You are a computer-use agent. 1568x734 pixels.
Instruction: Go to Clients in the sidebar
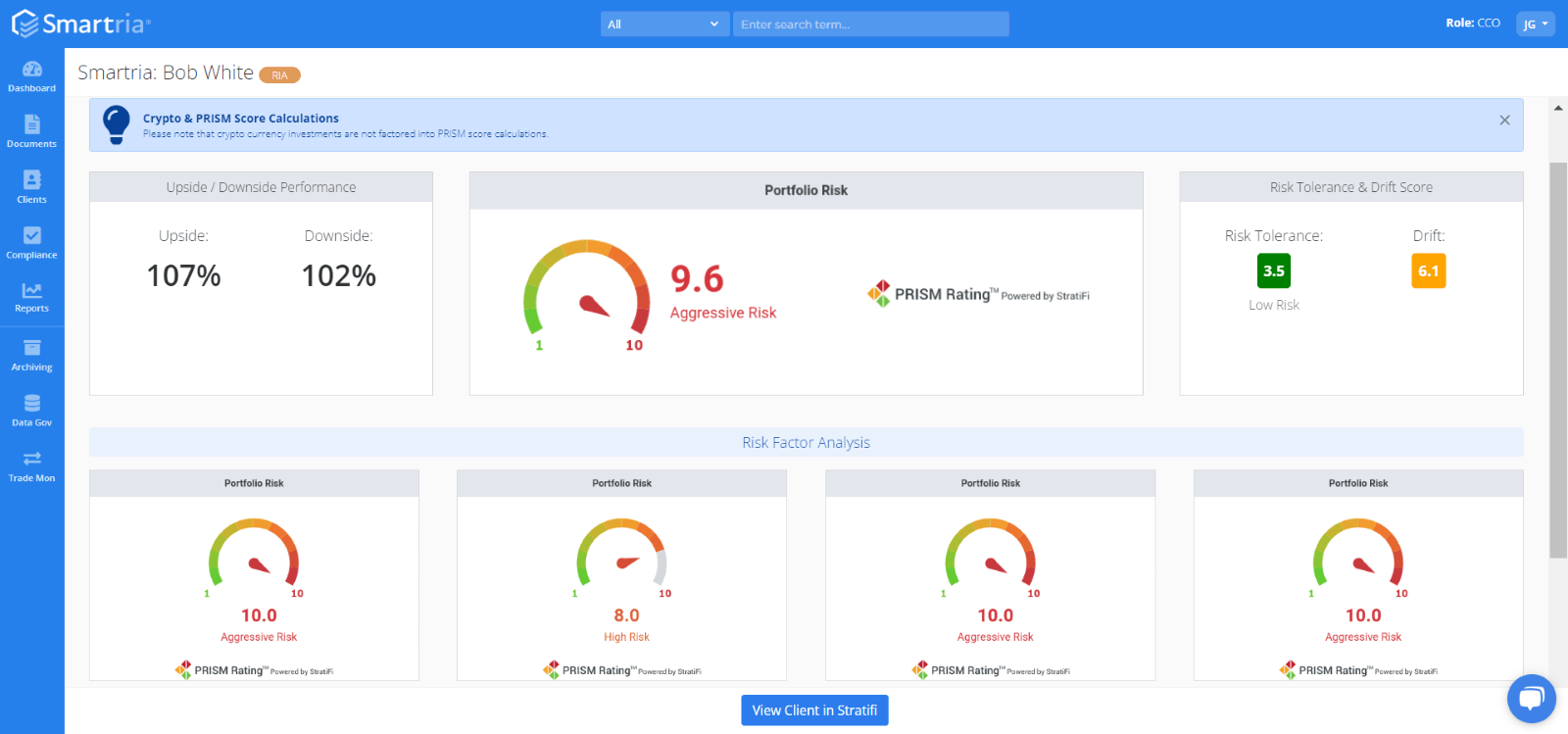coord(31,187)
